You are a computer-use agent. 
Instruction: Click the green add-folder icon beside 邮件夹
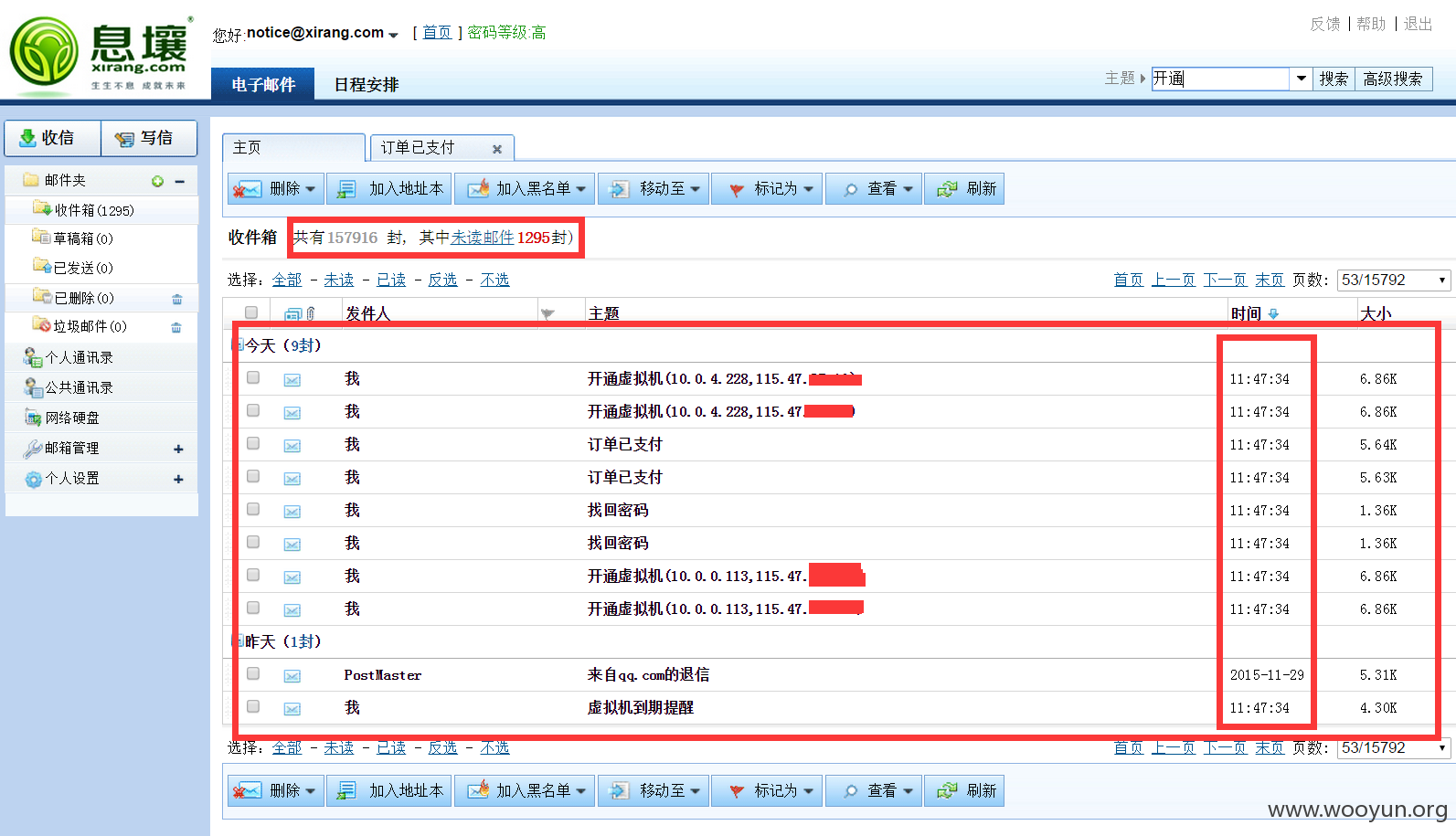pyautogui.click(x=157, y=181)
